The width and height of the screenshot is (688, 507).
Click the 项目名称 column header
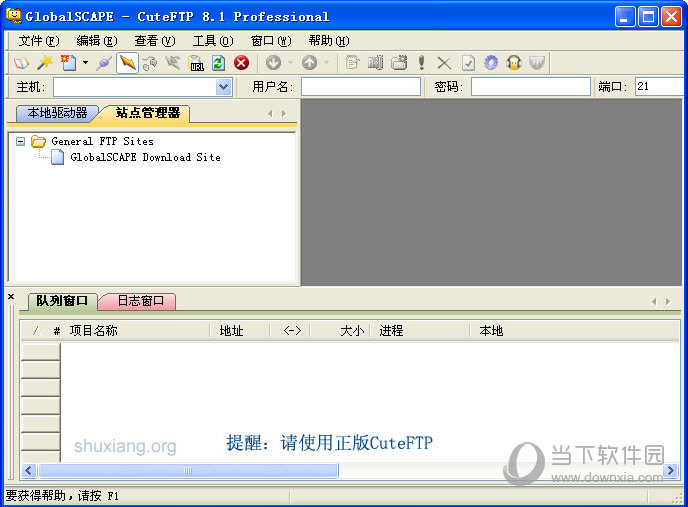(x=93, y=331)
